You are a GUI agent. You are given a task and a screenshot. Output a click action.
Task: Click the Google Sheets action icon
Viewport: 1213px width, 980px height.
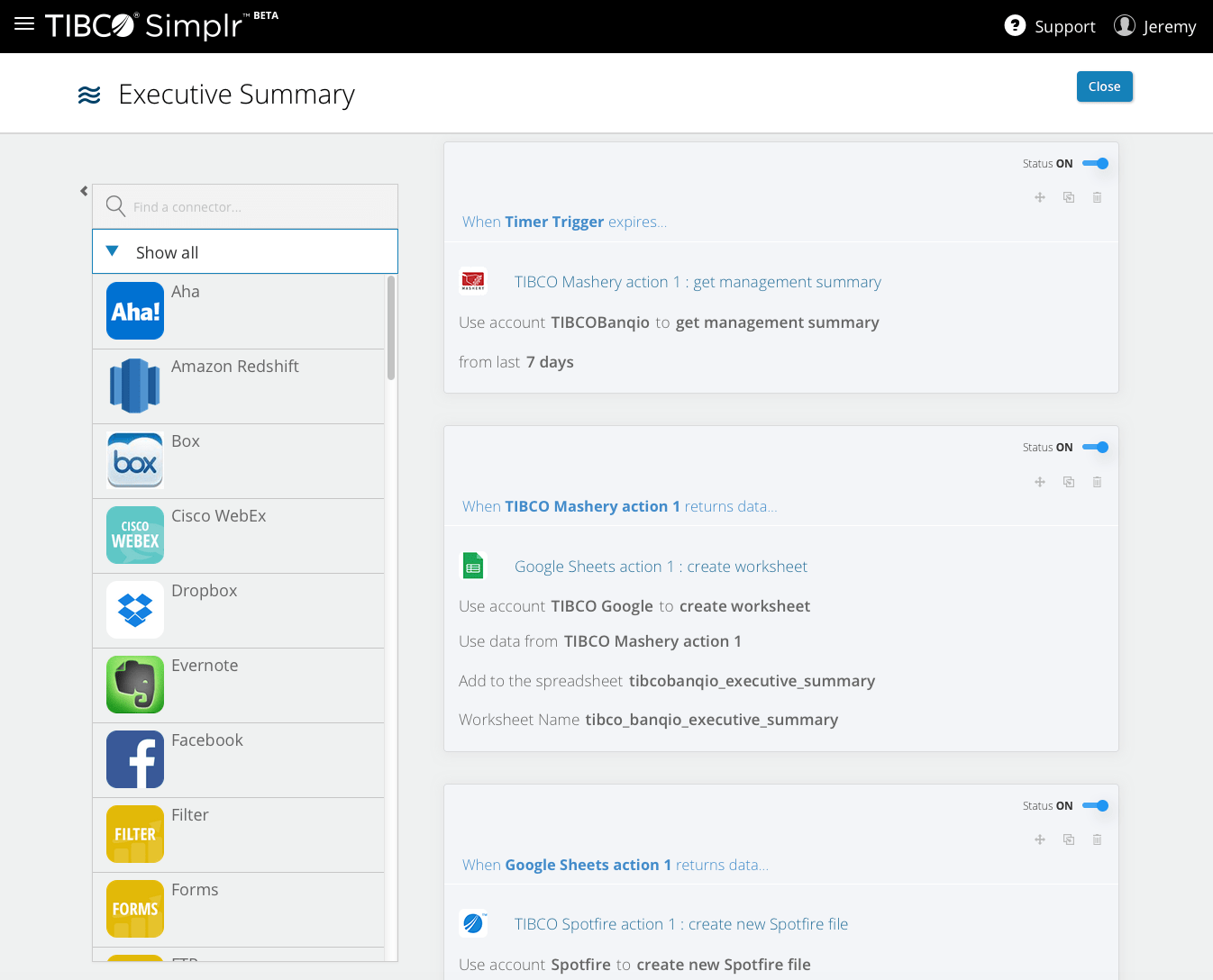pyautogui.click(x=473, y=566)
